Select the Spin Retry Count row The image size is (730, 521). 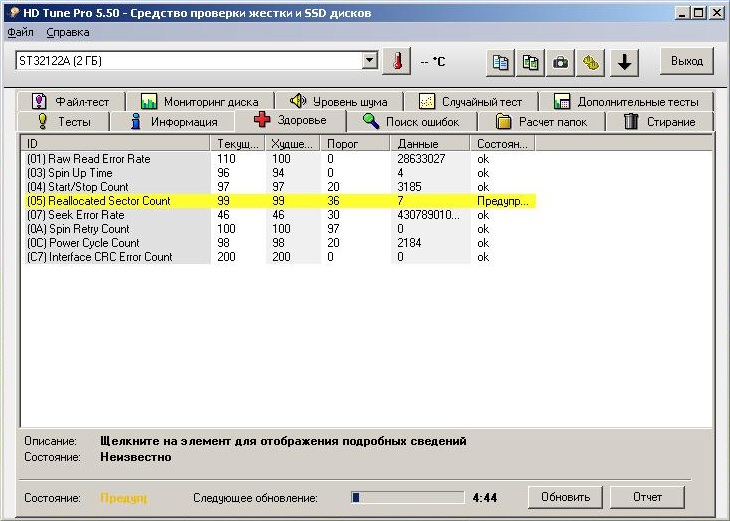point(279,229)
